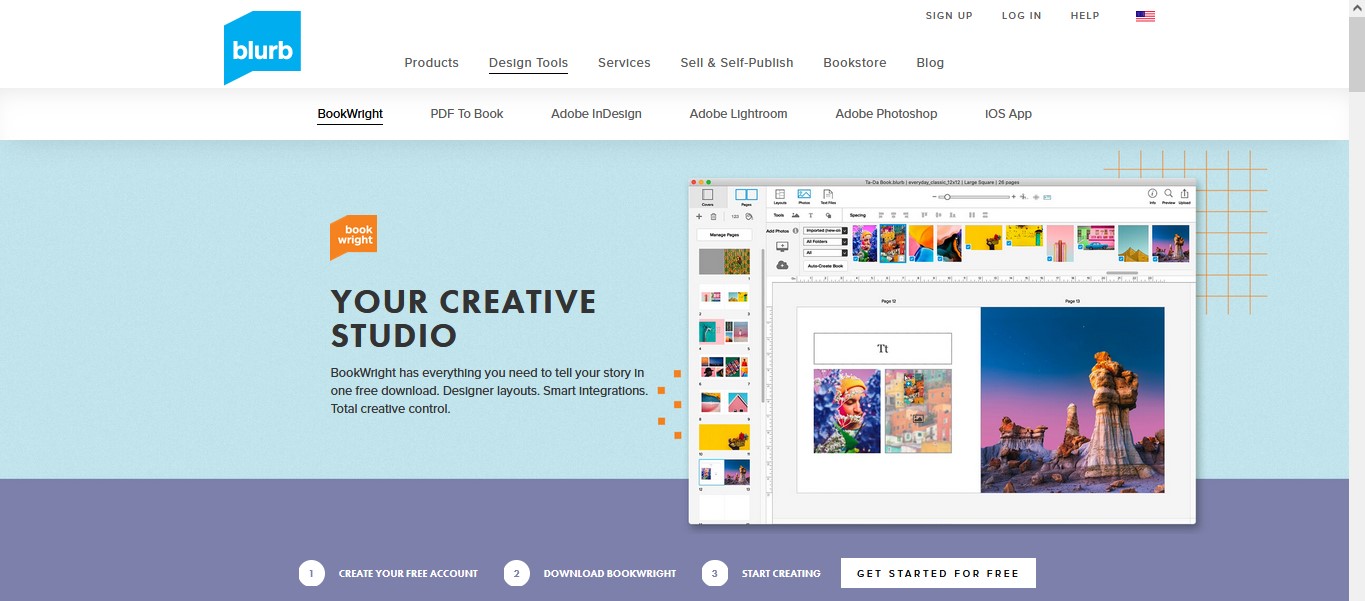Click the trash delete page icon
The image size is (1365, 601).
[713, 216]
